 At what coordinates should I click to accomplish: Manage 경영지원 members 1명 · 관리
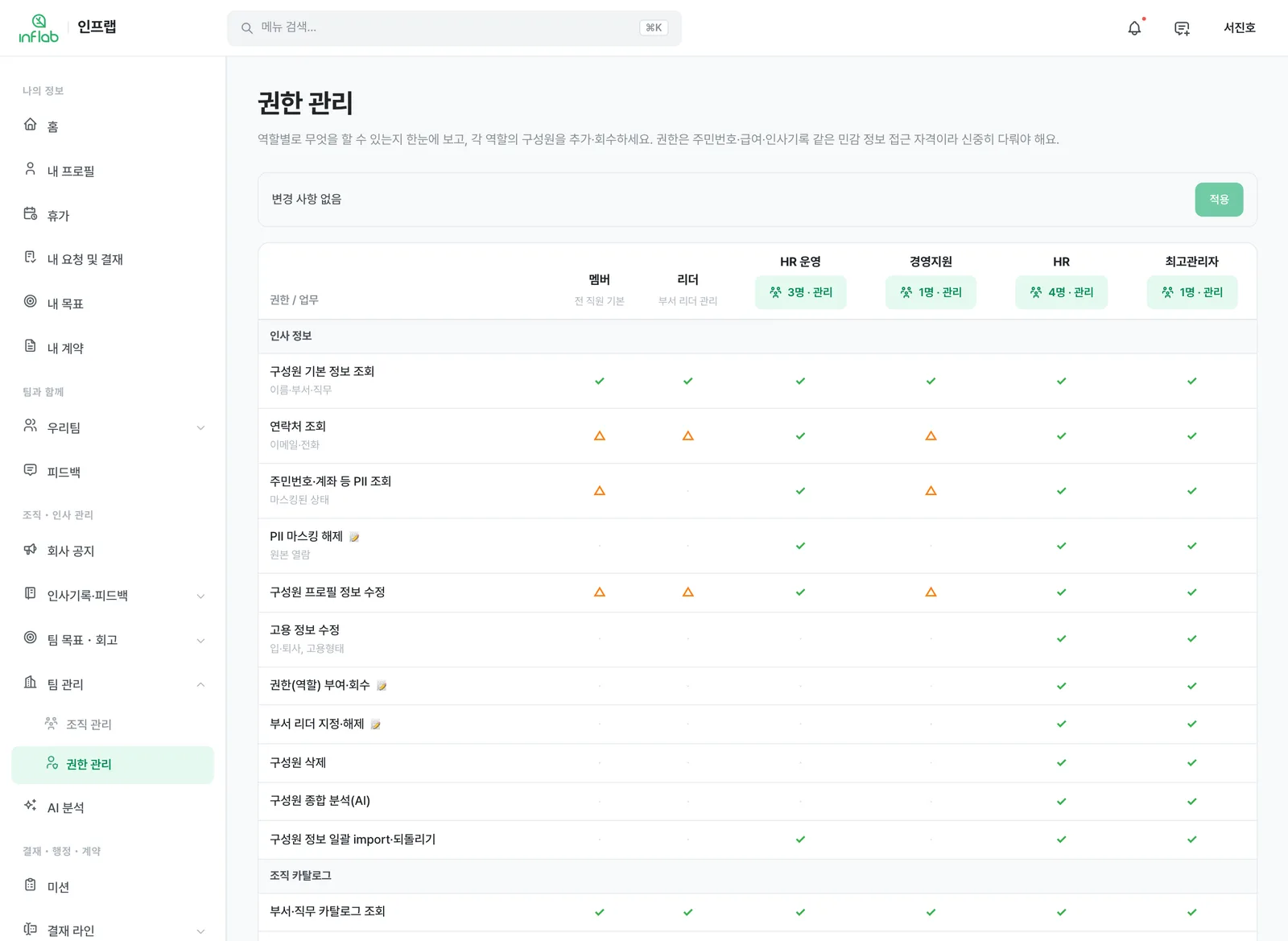coord(931,292)
